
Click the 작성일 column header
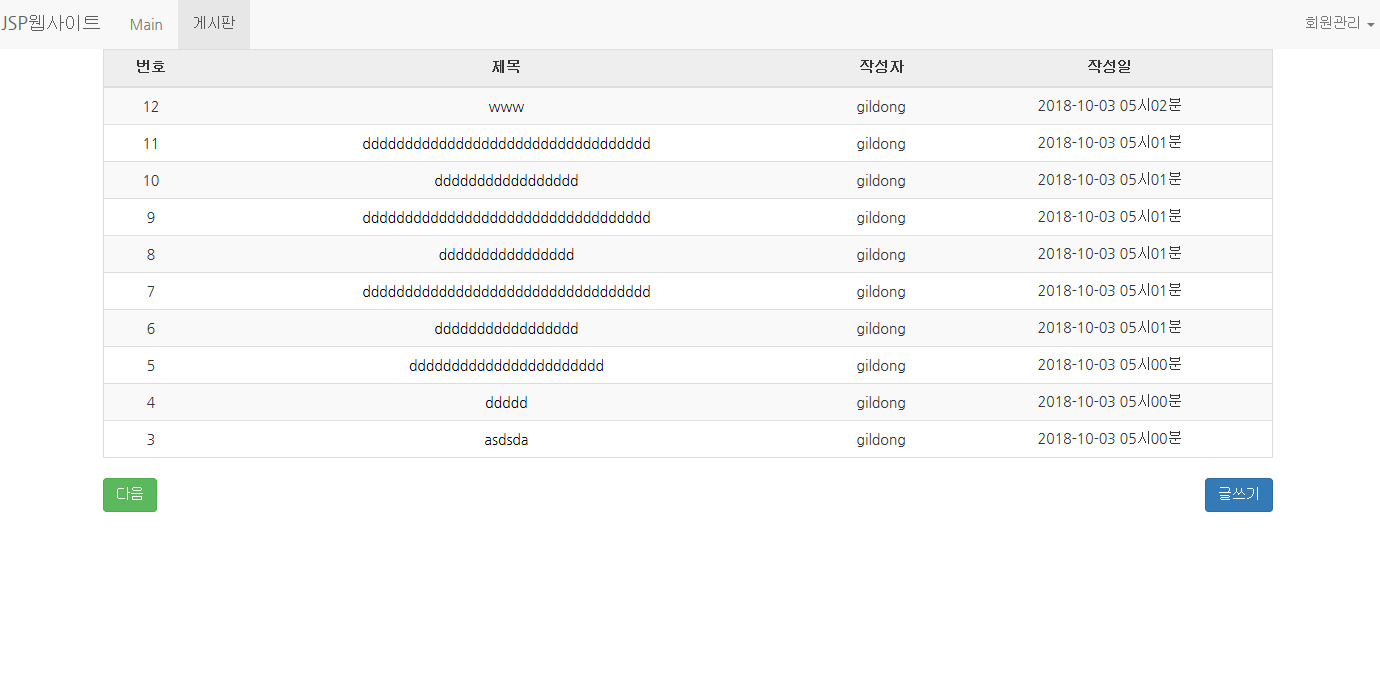point(1109,67)
